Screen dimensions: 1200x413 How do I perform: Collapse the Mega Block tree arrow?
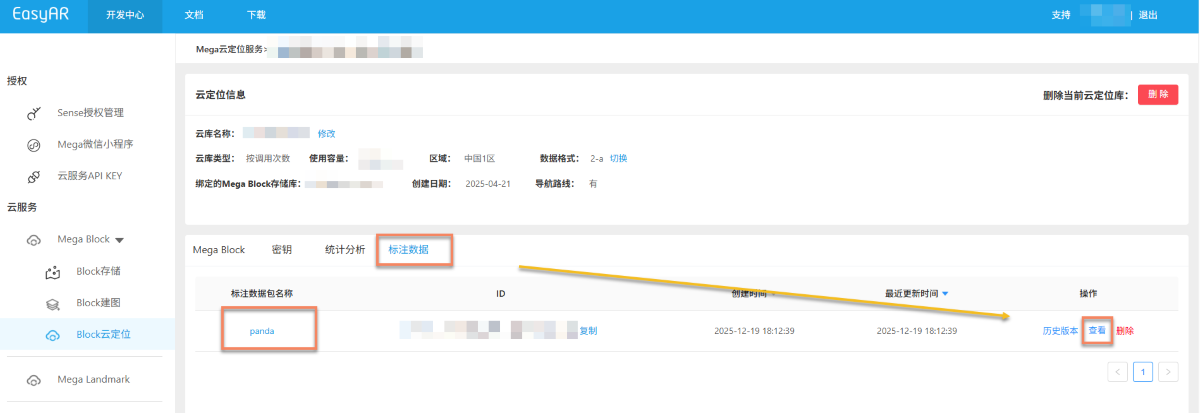(x=120, y=240)
